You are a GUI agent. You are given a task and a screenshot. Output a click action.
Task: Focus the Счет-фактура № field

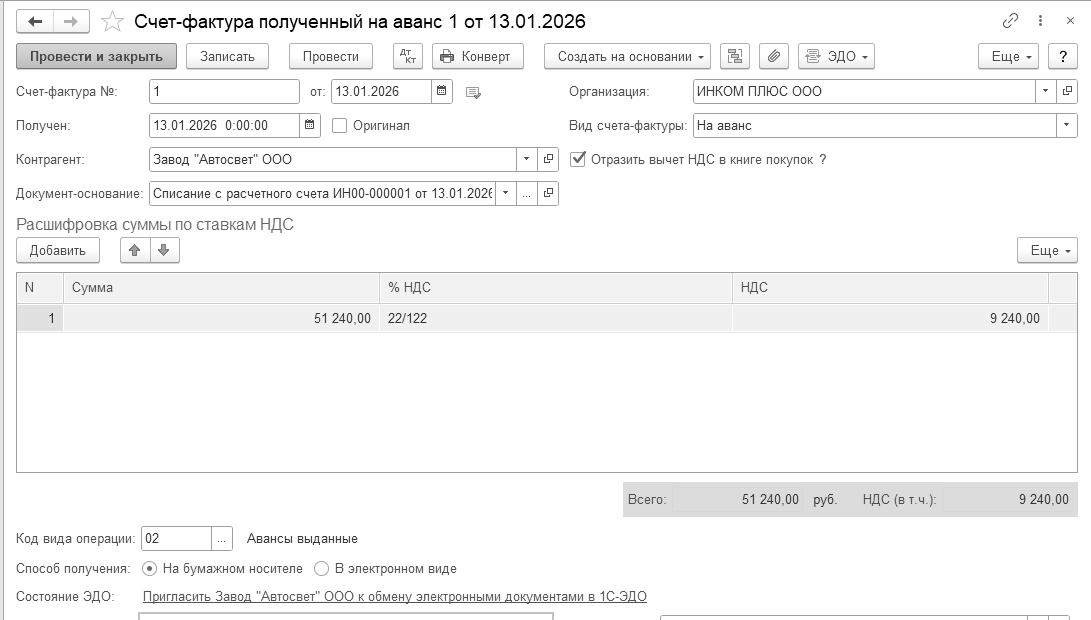[x=224, y=91]
